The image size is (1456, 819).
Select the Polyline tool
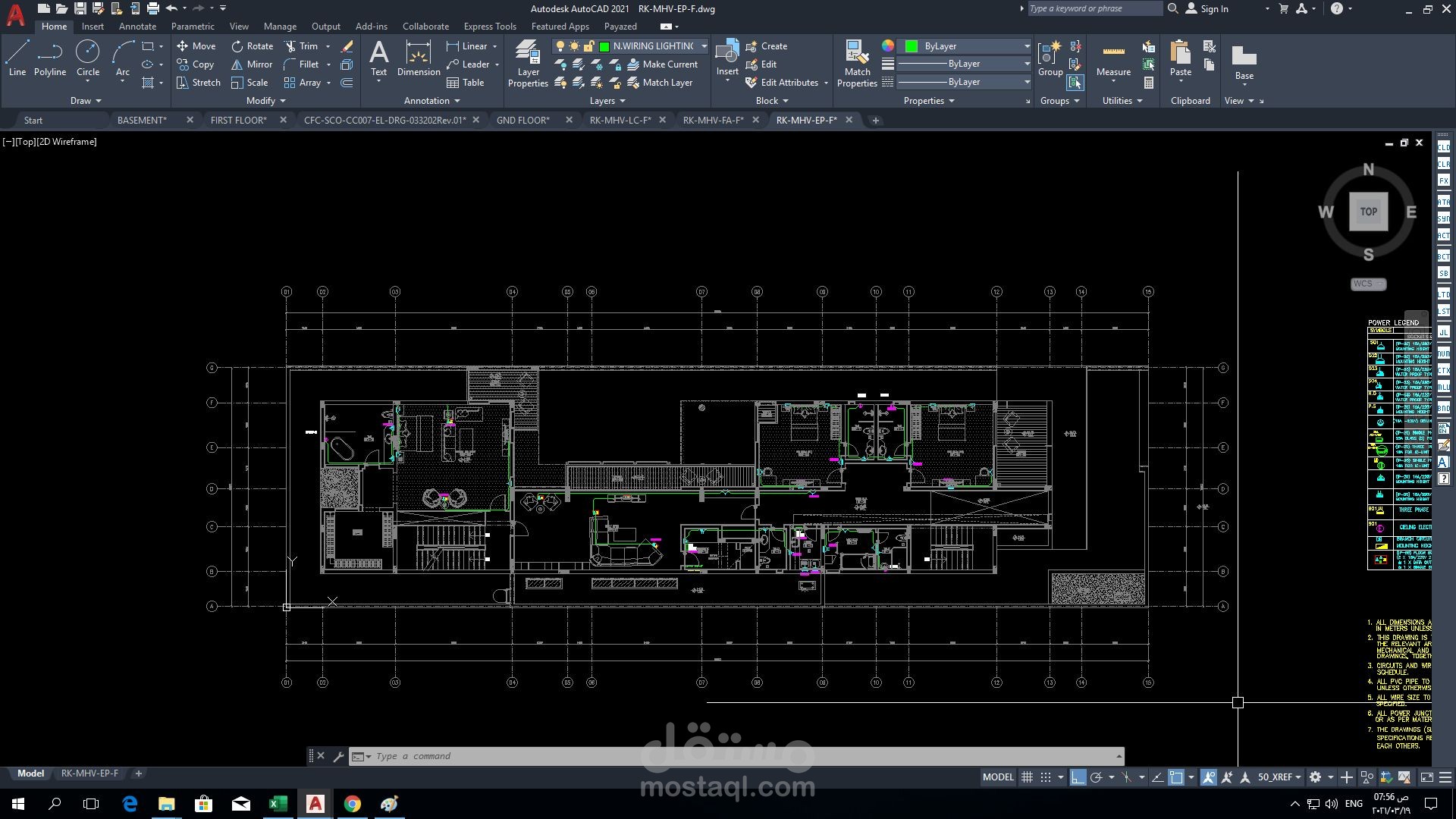[x=50, y=58]
